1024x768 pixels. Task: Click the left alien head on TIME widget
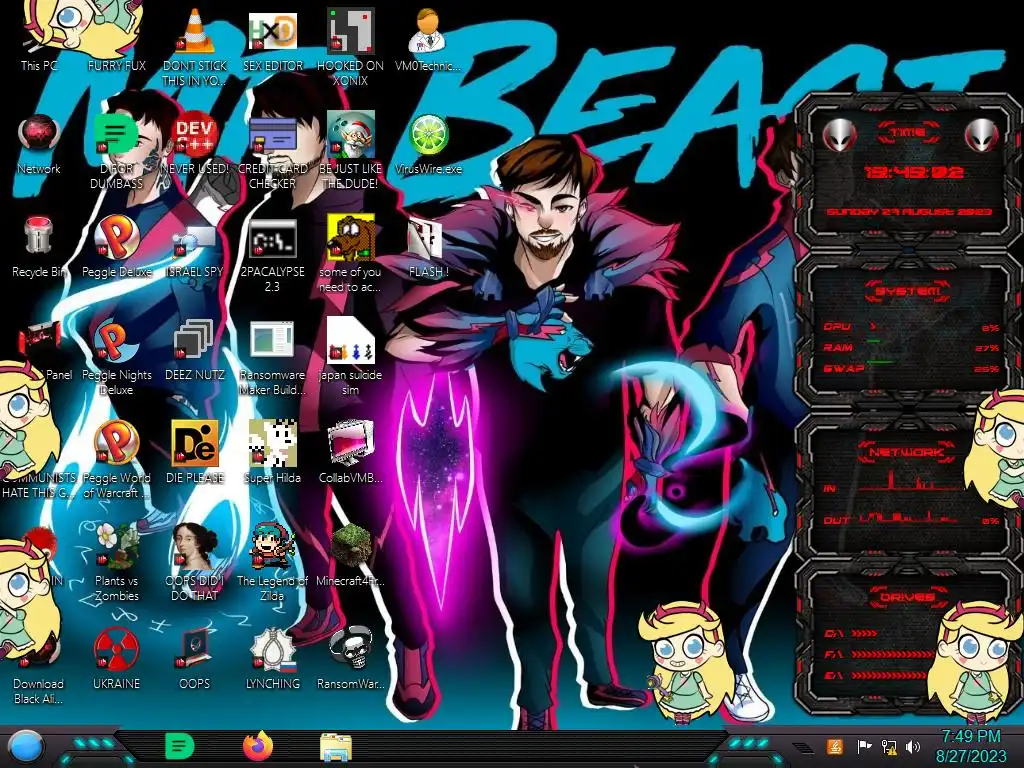(x=839, y=136)
